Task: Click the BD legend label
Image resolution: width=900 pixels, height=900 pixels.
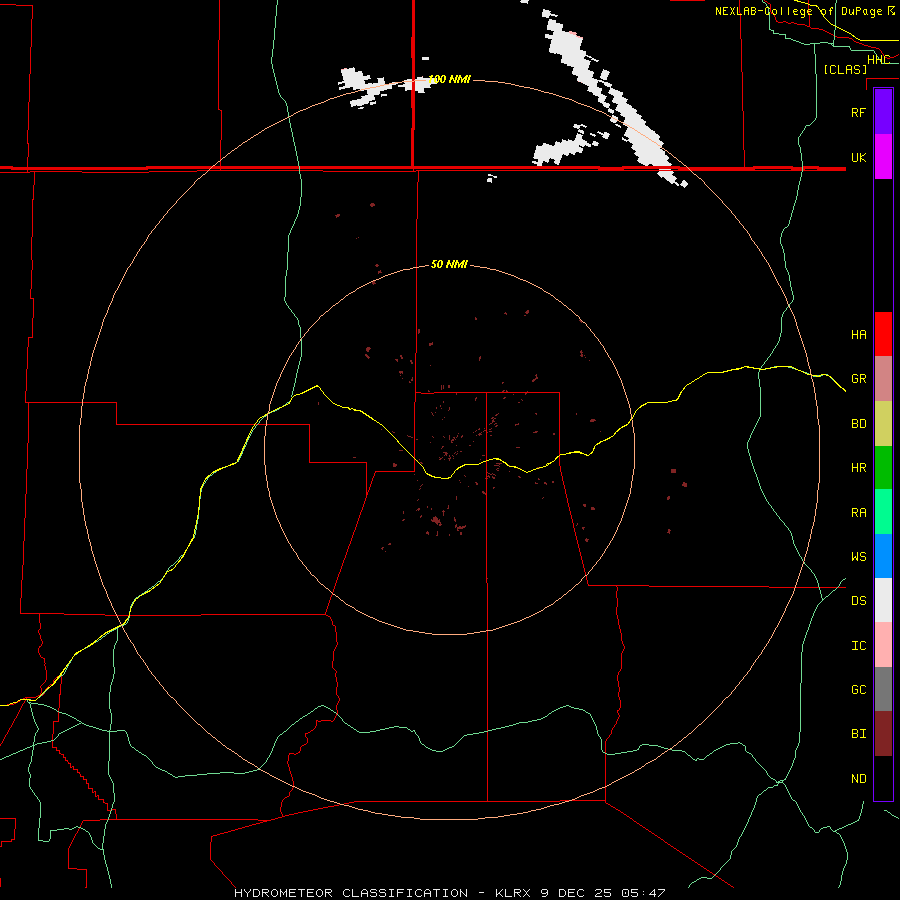Action: [x=858, y=424]
